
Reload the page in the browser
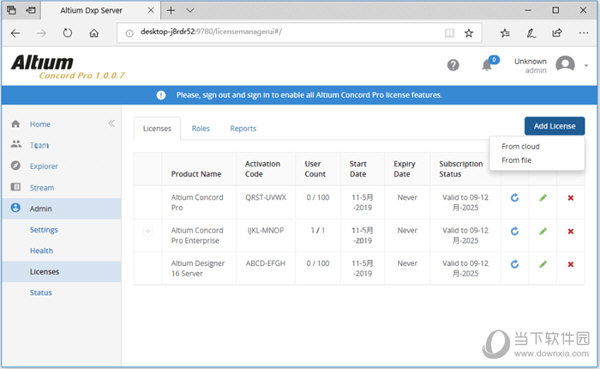click(67, 33)
